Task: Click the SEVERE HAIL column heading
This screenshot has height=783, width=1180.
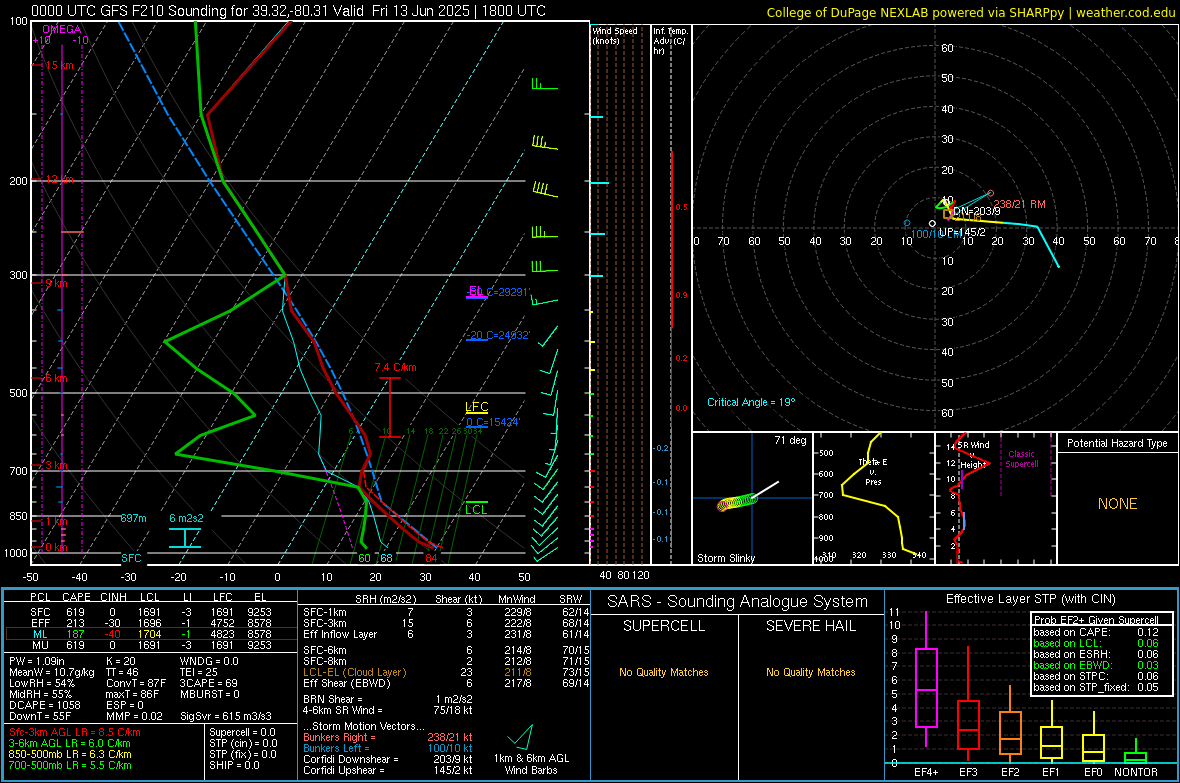Action: [x=810, y=626]
